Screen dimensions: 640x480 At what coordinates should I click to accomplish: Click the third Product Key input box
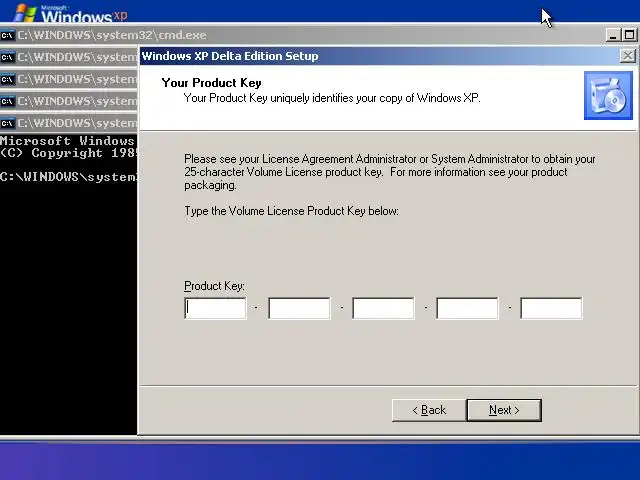[383, 308]
